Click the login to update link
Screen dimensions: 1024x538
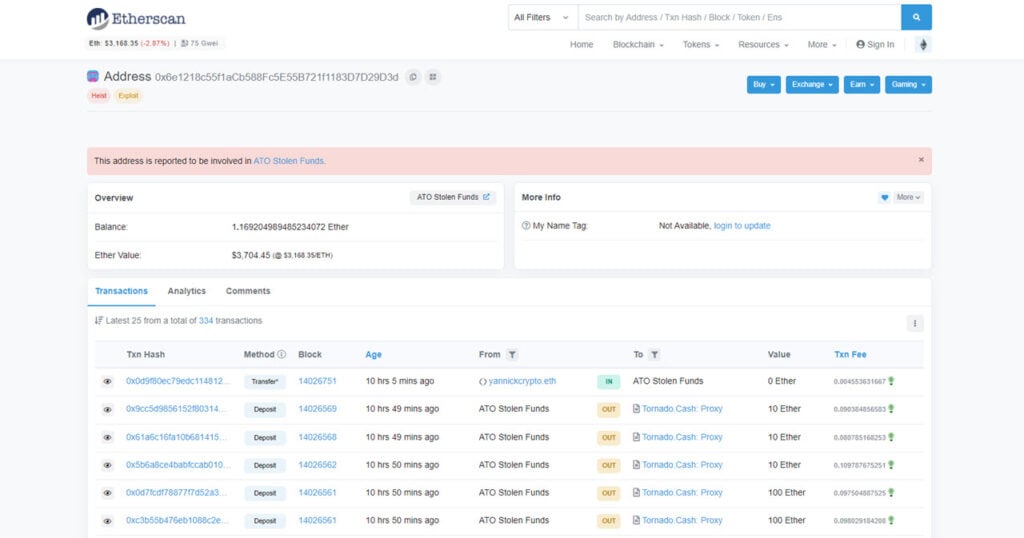[742, 226]
